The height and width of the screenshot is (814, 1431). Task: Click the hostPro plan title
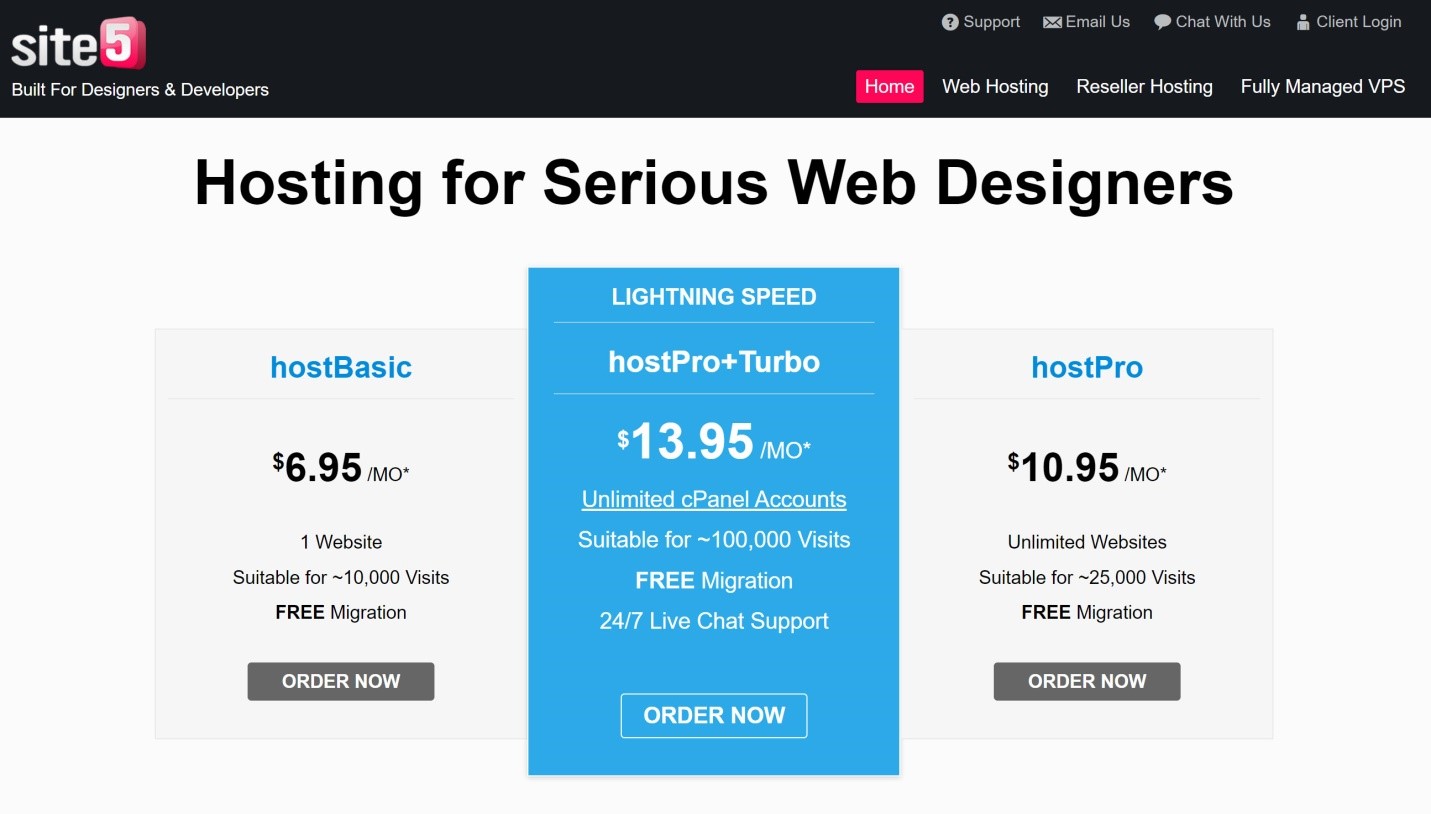(x=1087, y=367)
